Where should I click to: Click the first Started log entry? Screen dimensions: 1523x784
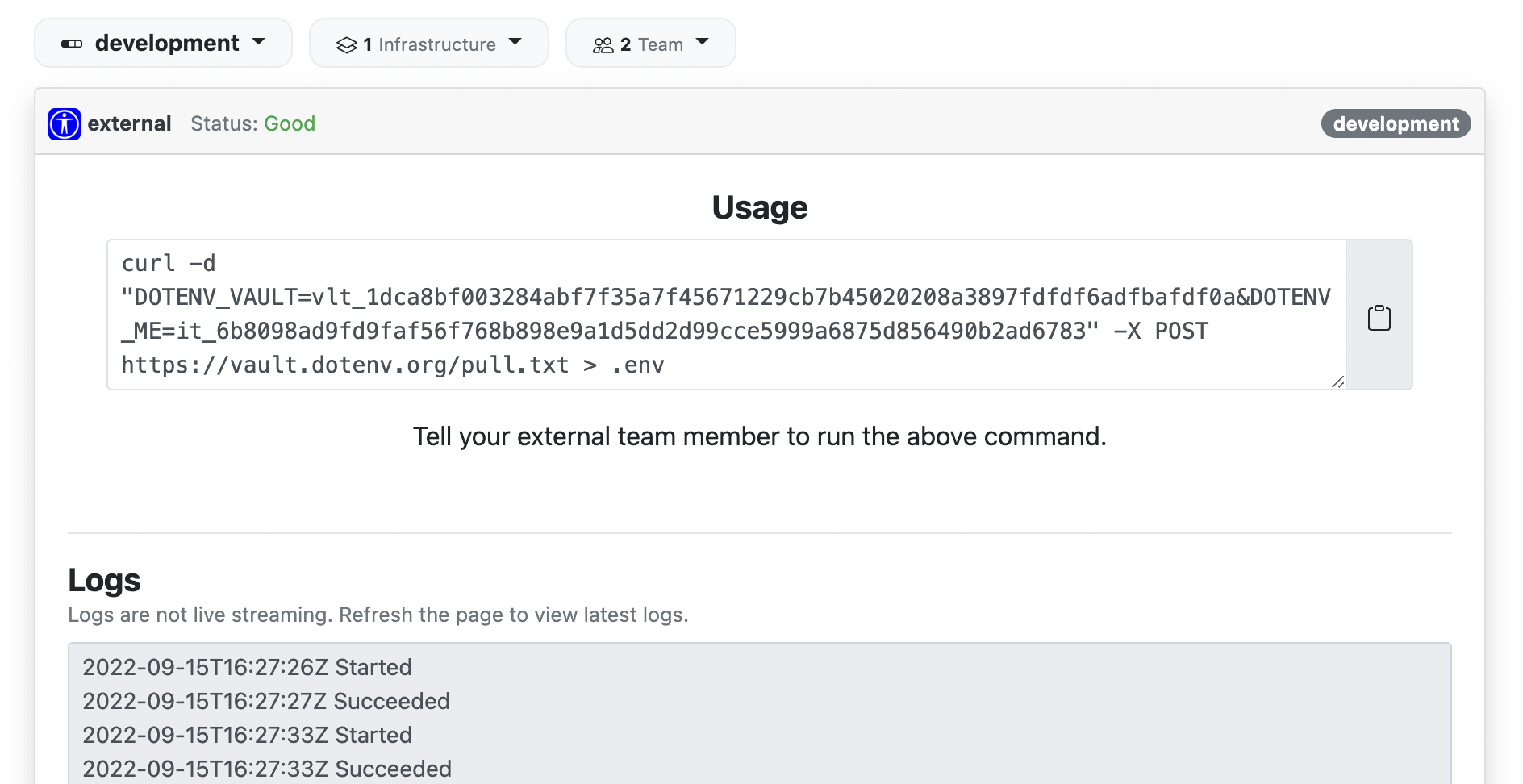(x=248, y=667)
